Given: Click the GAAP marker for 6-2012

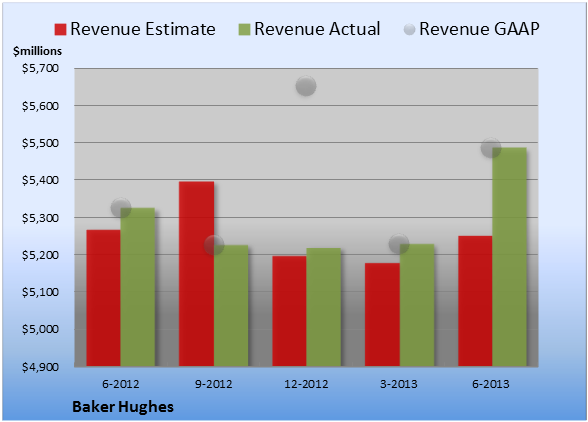Looking at the screenshot, I should (x=121, y=207).
